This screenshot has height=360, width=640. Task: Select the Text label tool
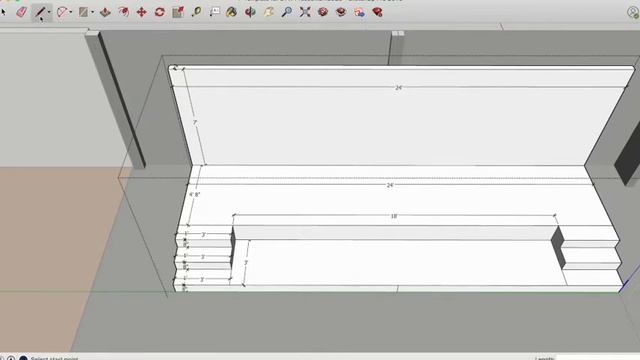click(x=214, y=12)
